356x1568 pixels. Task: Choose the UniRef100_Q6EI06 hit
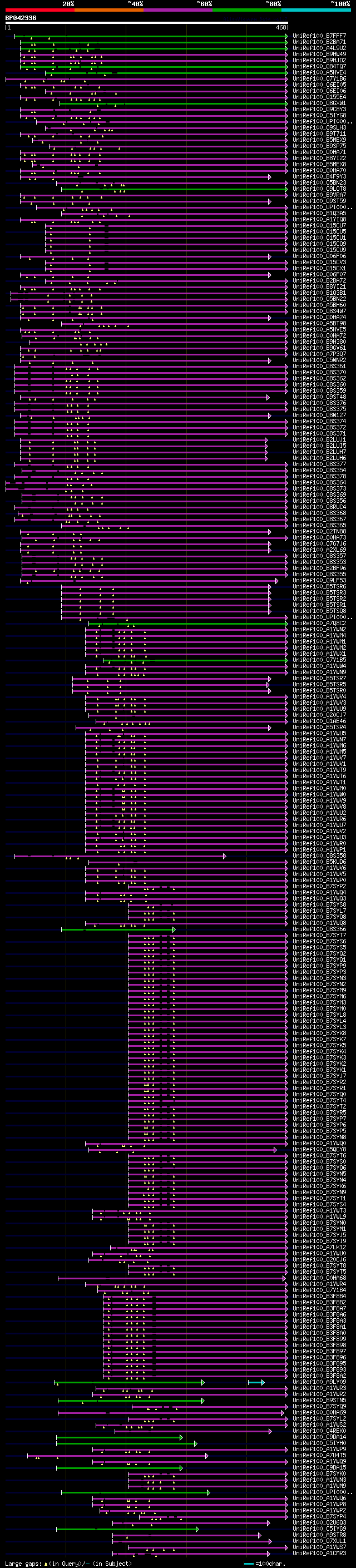(319, 91)
